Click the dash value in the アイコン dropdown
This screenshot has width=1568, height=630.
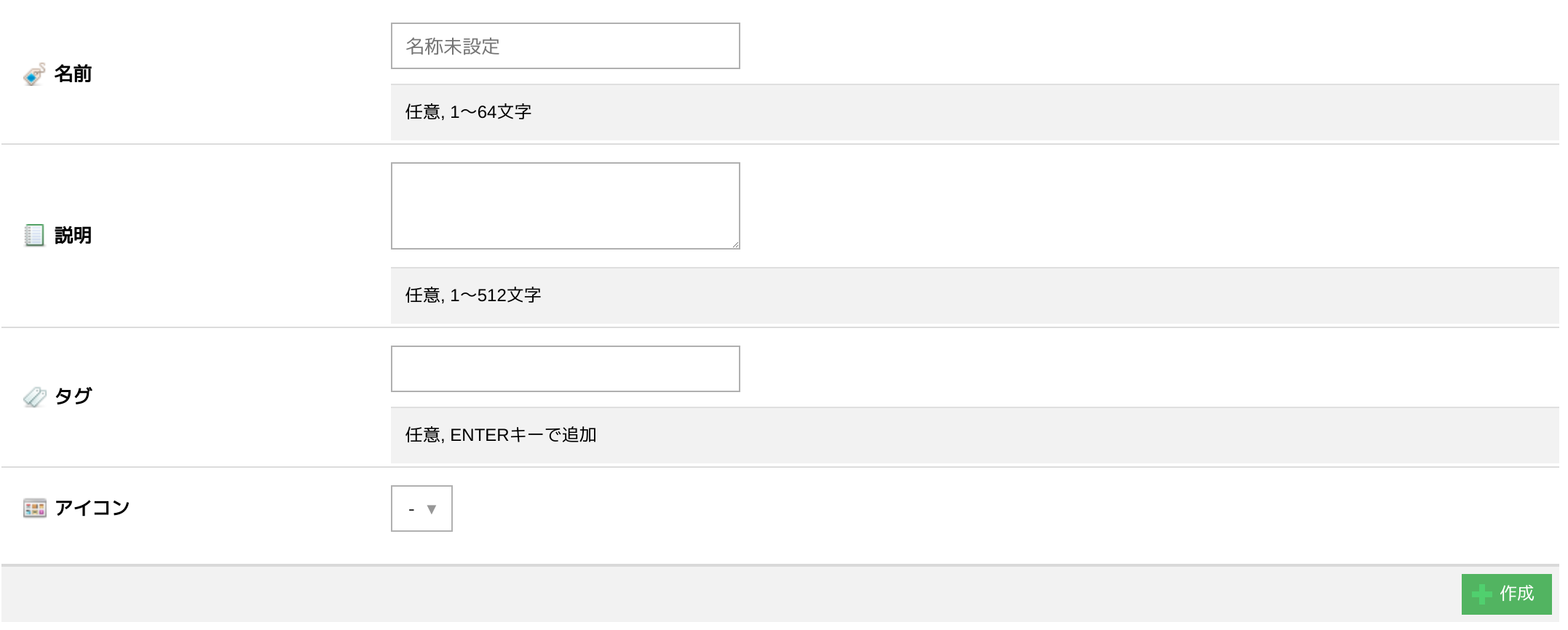[x=411, y=509]
